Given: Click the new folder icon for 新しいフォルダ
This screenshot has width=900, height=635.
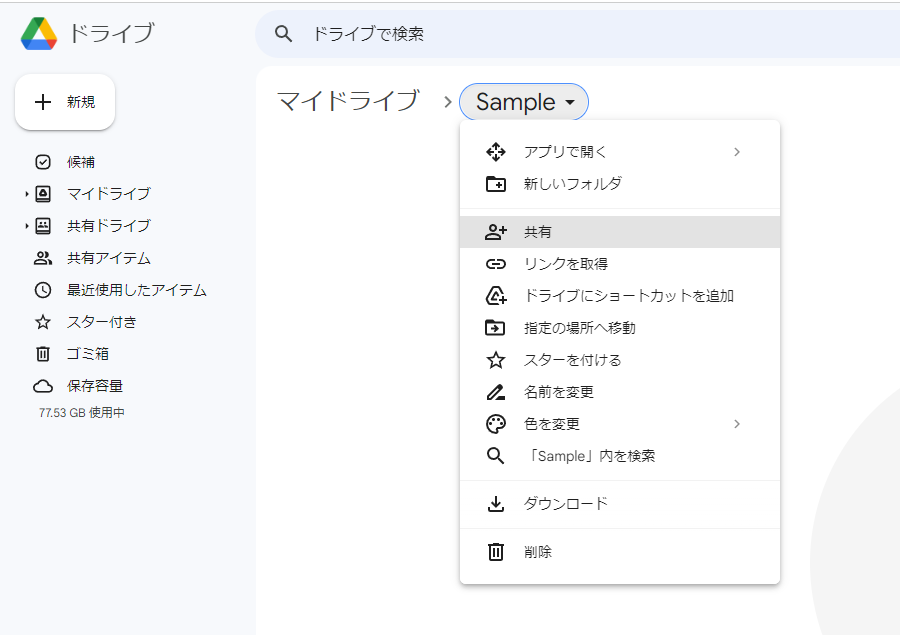Looking at the screenshot, I should [x=496, y=183].
